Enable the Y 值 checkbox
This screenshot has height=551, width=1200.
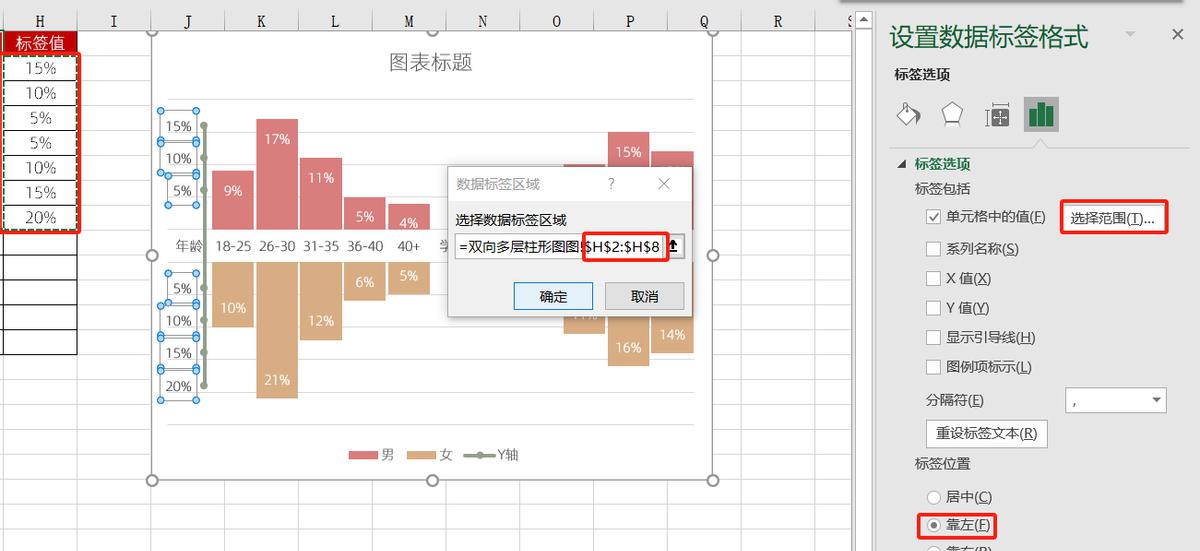click(x=933, y=308)
